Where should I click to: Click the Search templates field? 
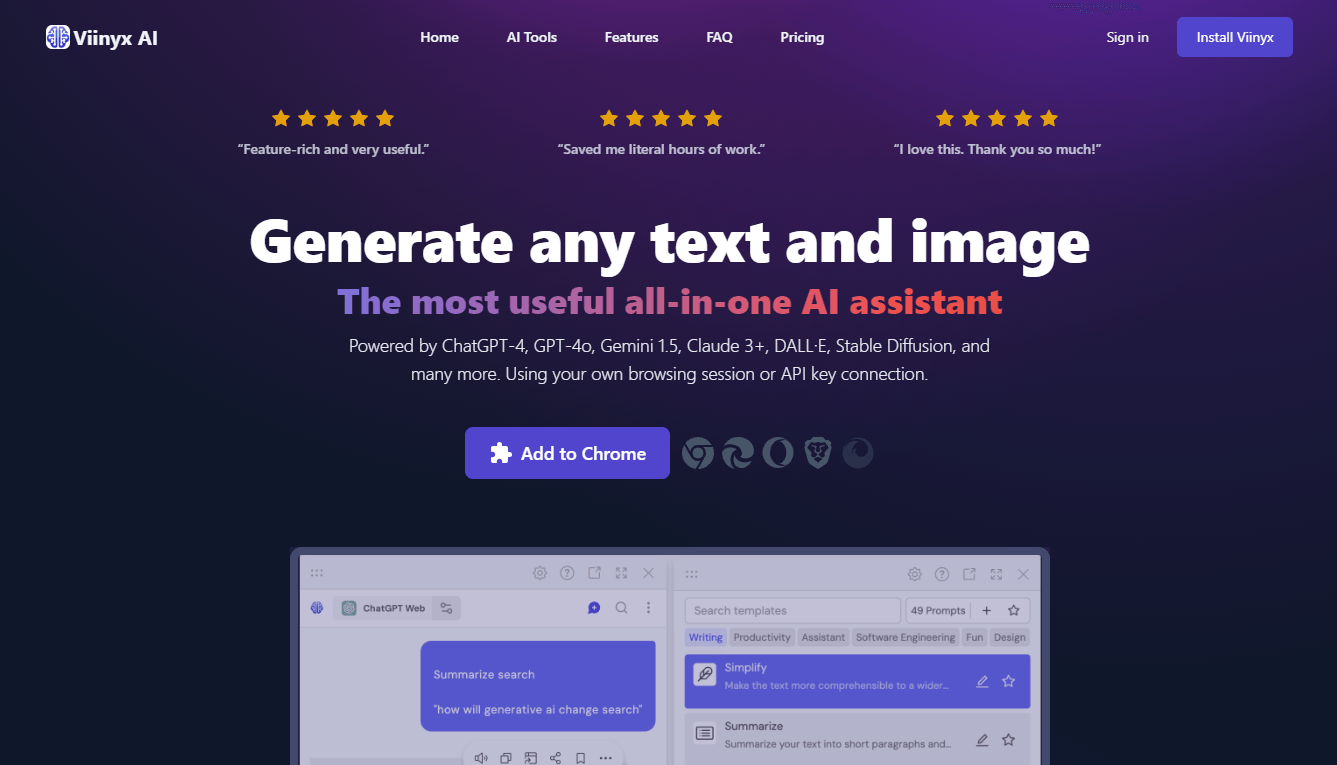click(x=793, y=610)
